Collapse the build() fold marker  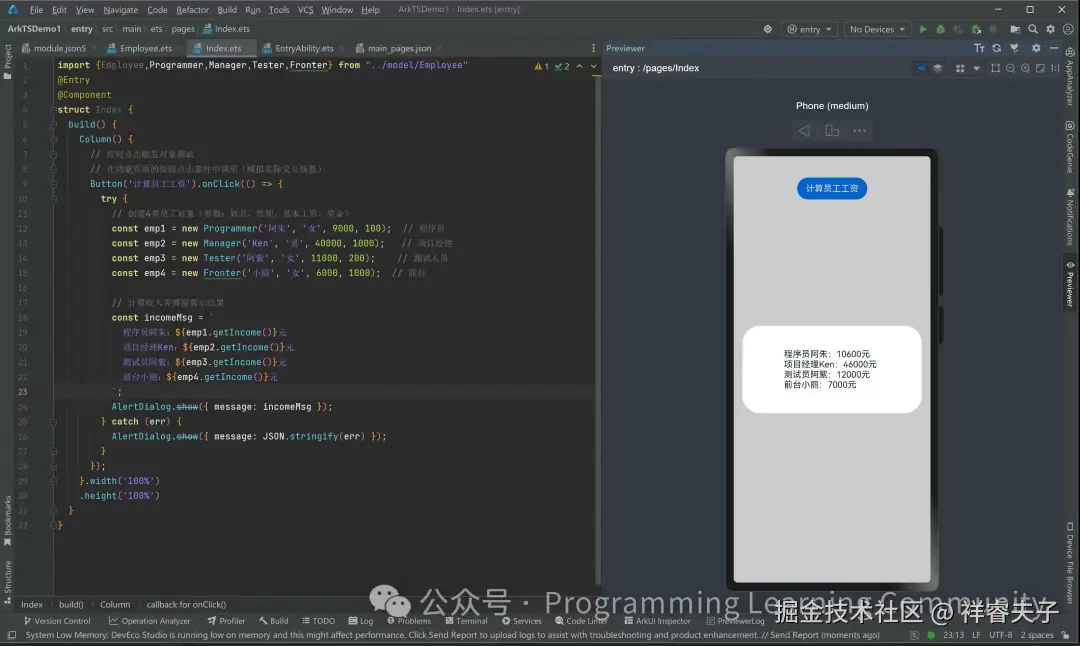click(x=54, y=125)
